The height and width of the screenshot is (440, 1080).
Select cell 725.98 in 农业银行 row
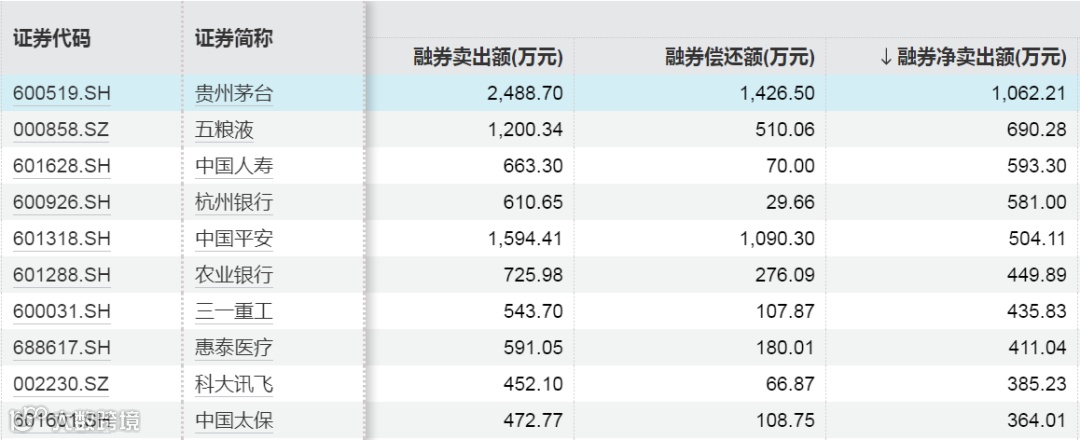coord(532,275)
